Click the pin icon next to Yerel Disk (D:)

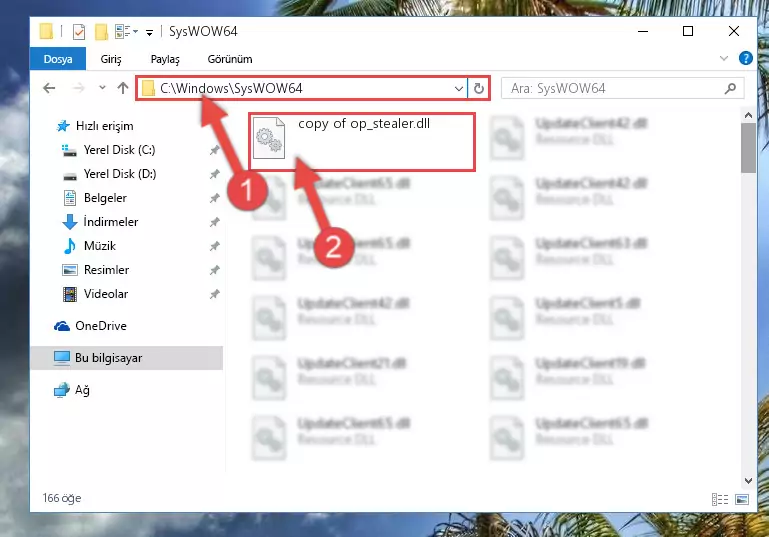(214, 174)
